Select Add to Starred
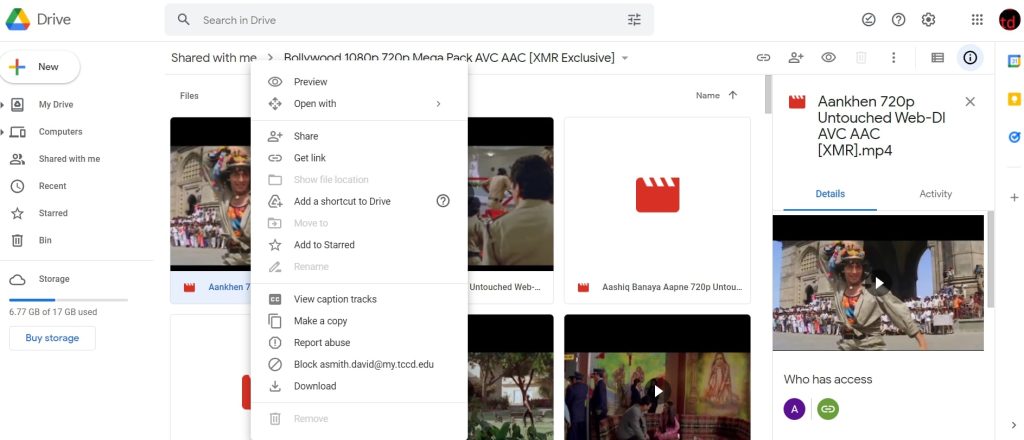This screenshot has width=1024, height=440. point(359,245)
